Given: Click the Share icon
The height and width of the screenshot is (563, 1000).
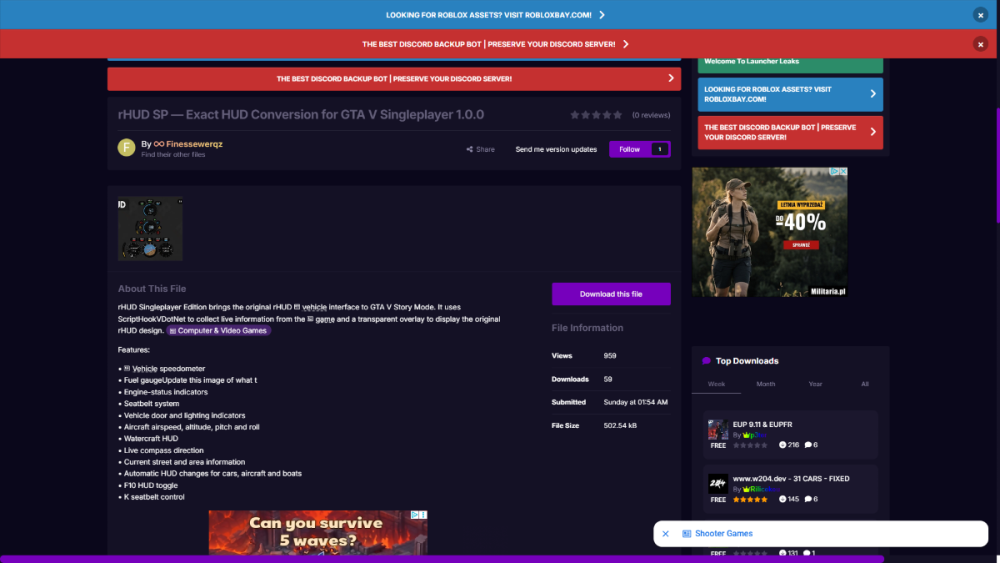Looking at the screenshot, I should tap(469, 149).
